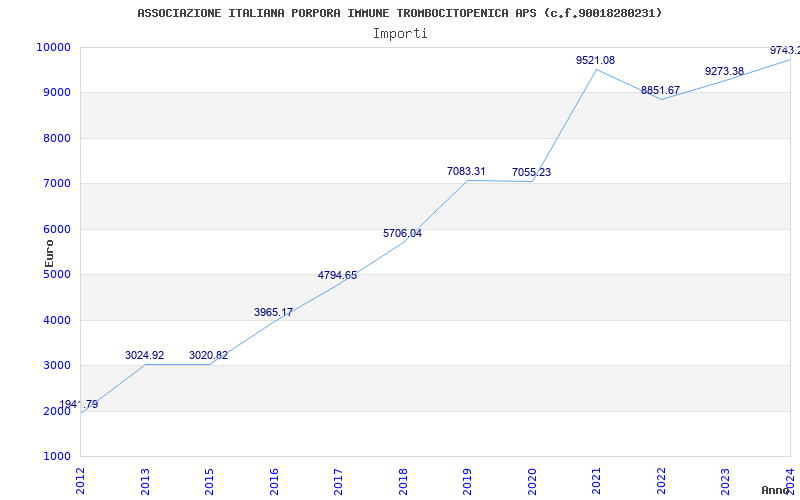
Task: Click the y-axis value 8000
Action: (x=56, y=138)
